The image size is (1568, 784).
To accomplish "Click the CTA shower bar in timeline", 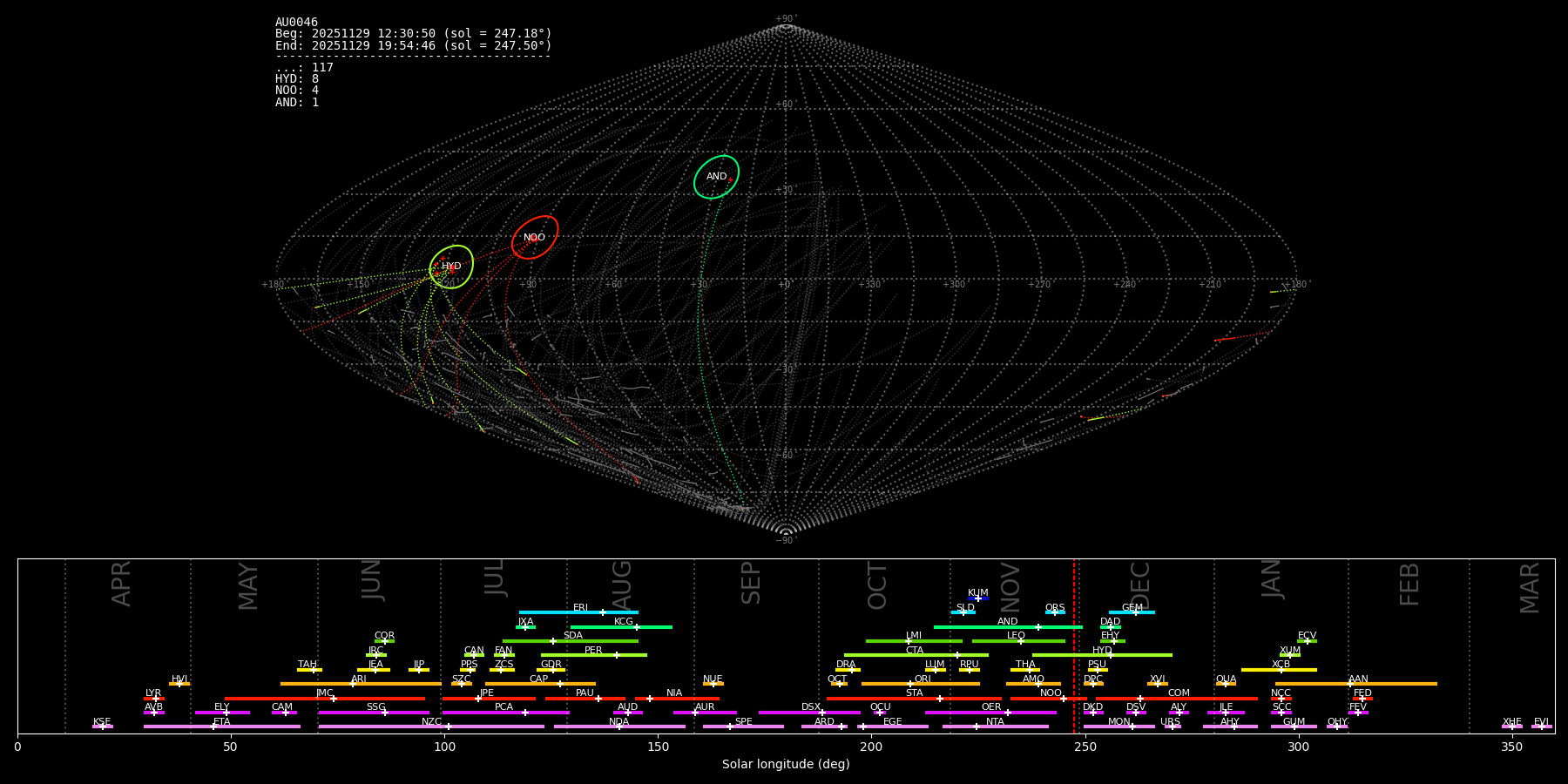I will click(916, 655).
